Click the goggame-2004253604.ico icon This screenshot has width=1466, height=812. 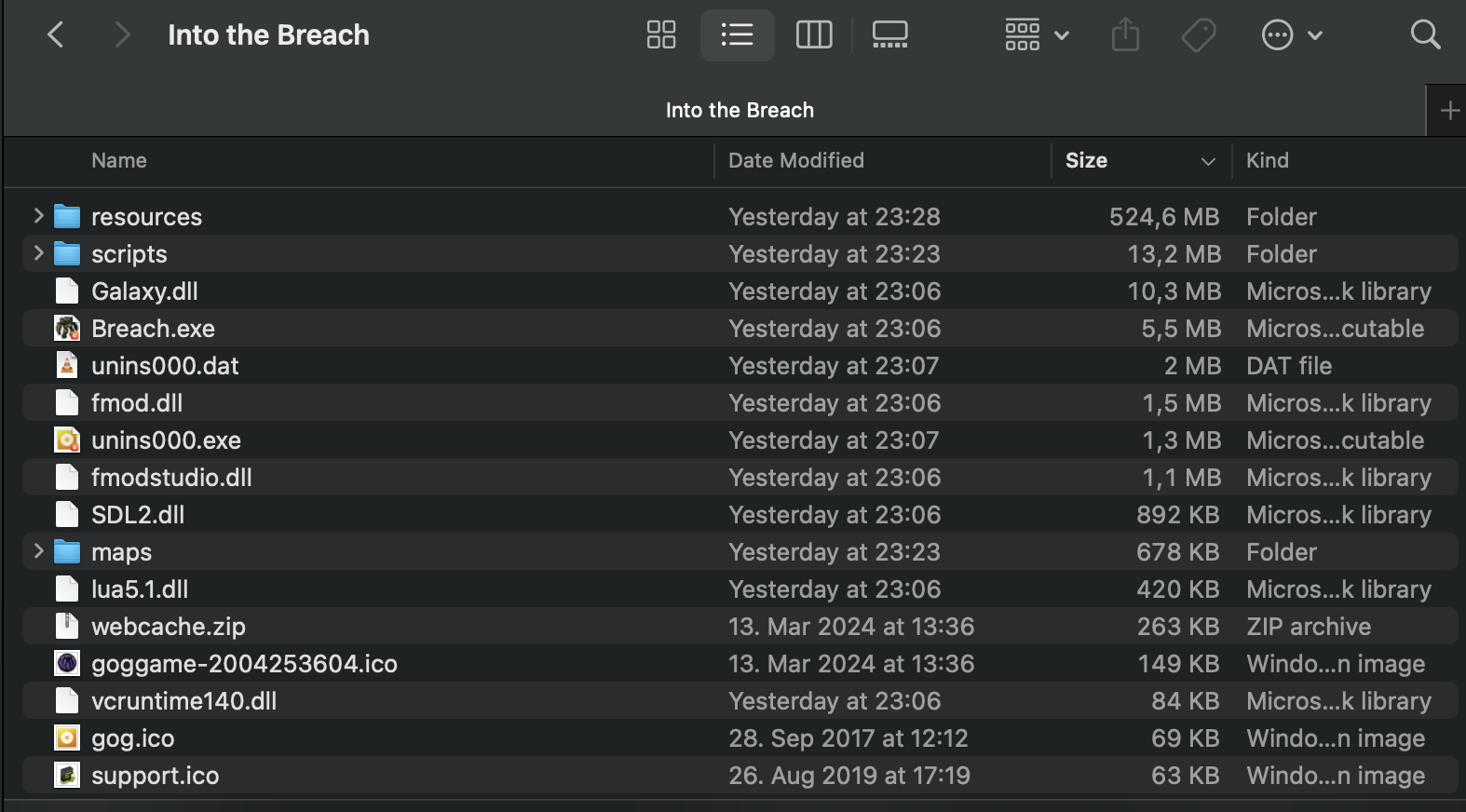[x=67, y=663]
